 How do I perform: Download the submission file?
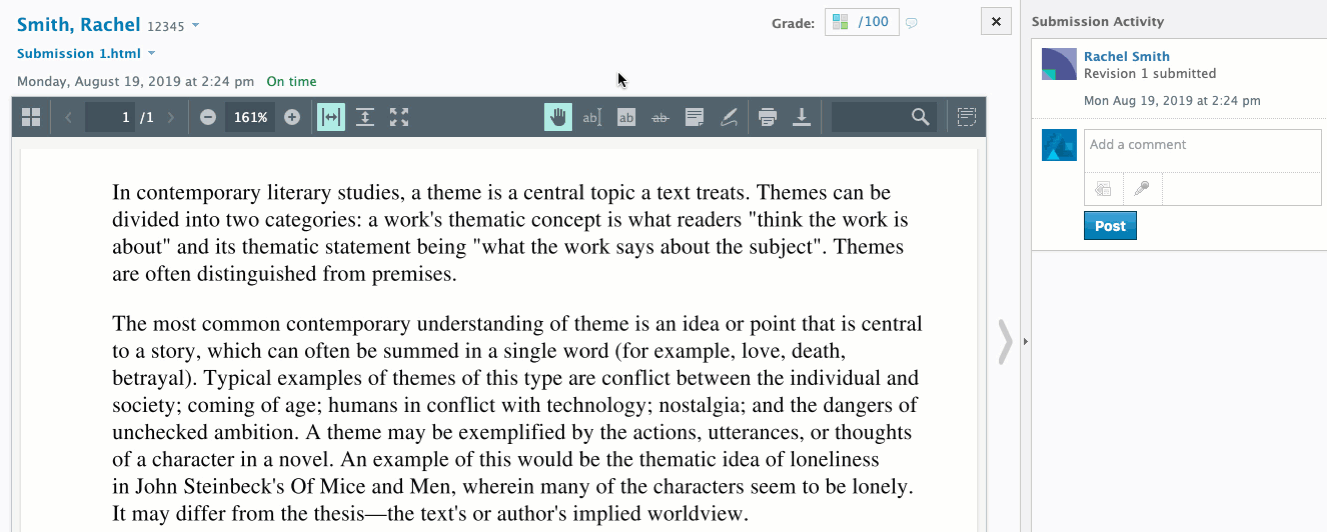(801, 117)
